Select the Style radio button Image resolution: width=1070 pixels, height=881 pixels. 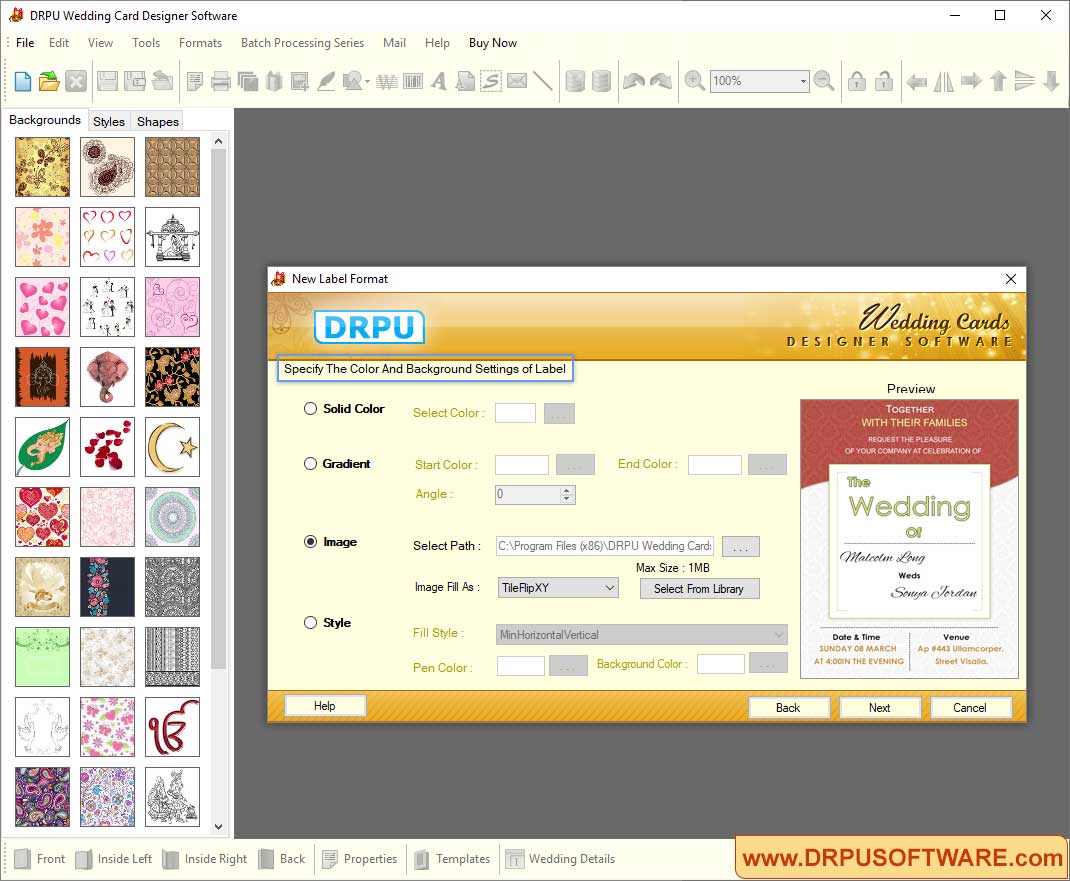point(310,622)
